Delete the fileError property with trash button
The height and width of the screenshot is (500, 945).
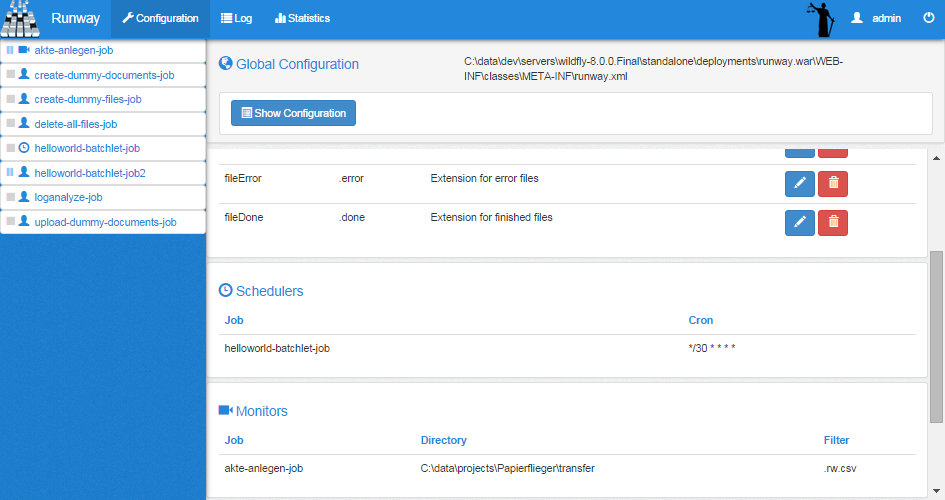click(x=833, y=184)
